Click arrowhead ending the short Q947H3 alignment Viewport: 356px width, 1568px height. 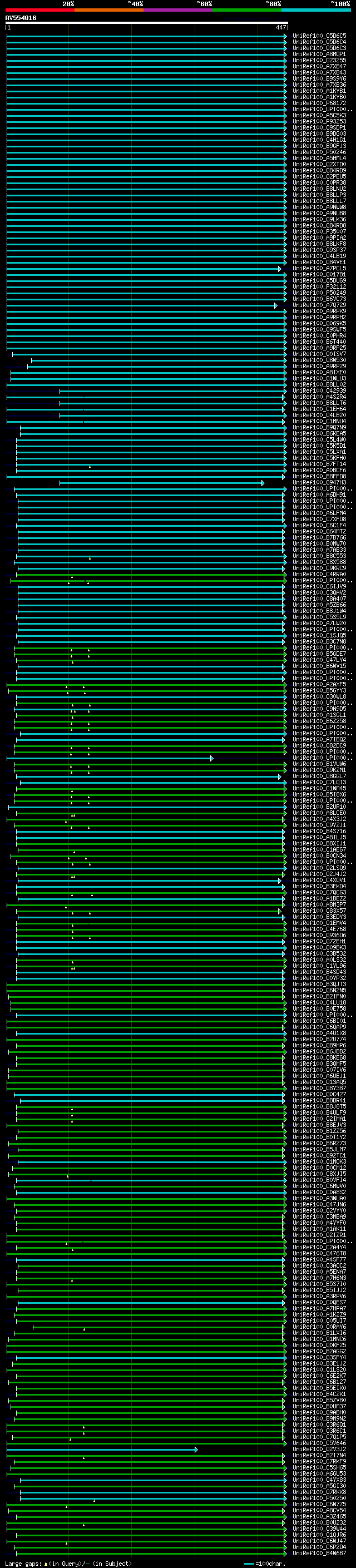point(263,483)
